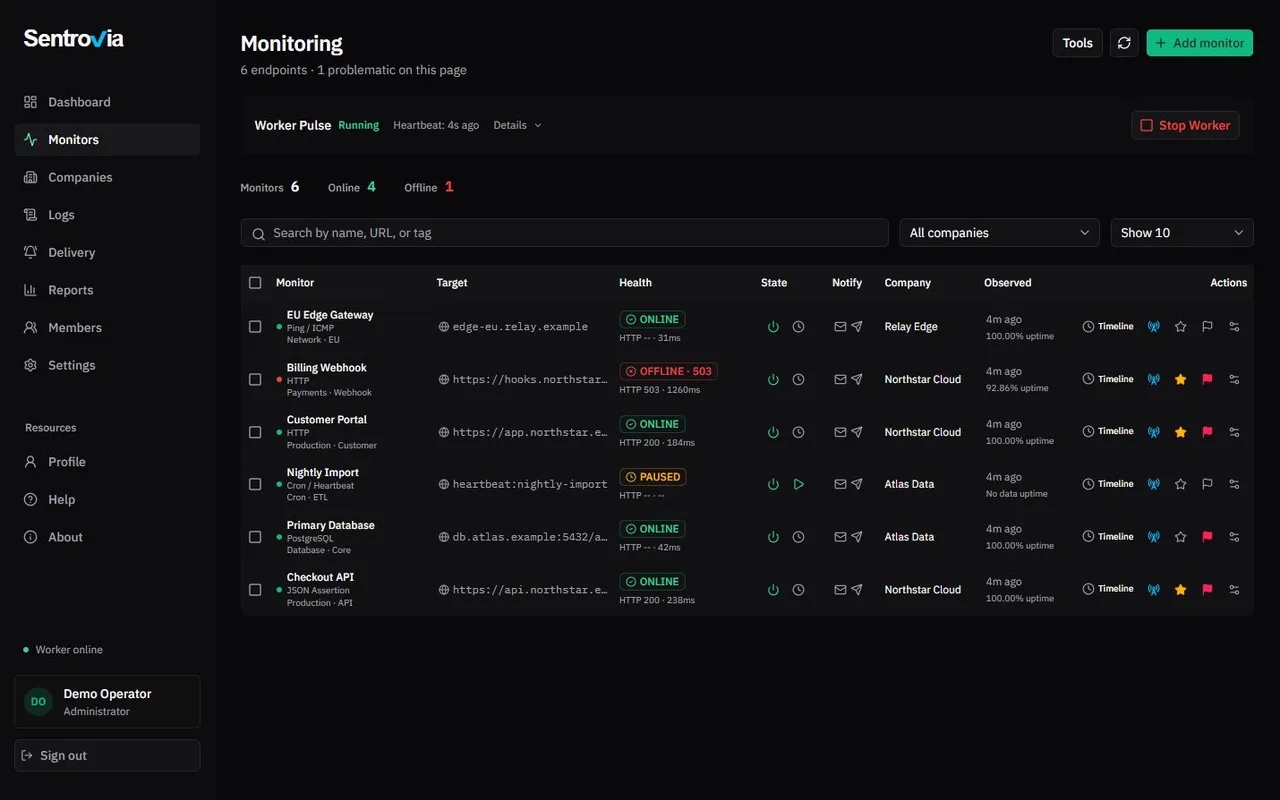Screen dimensions: 1280x800
Task: Click the sliders icon for EU Edge Gateway
Action: 1234,327
